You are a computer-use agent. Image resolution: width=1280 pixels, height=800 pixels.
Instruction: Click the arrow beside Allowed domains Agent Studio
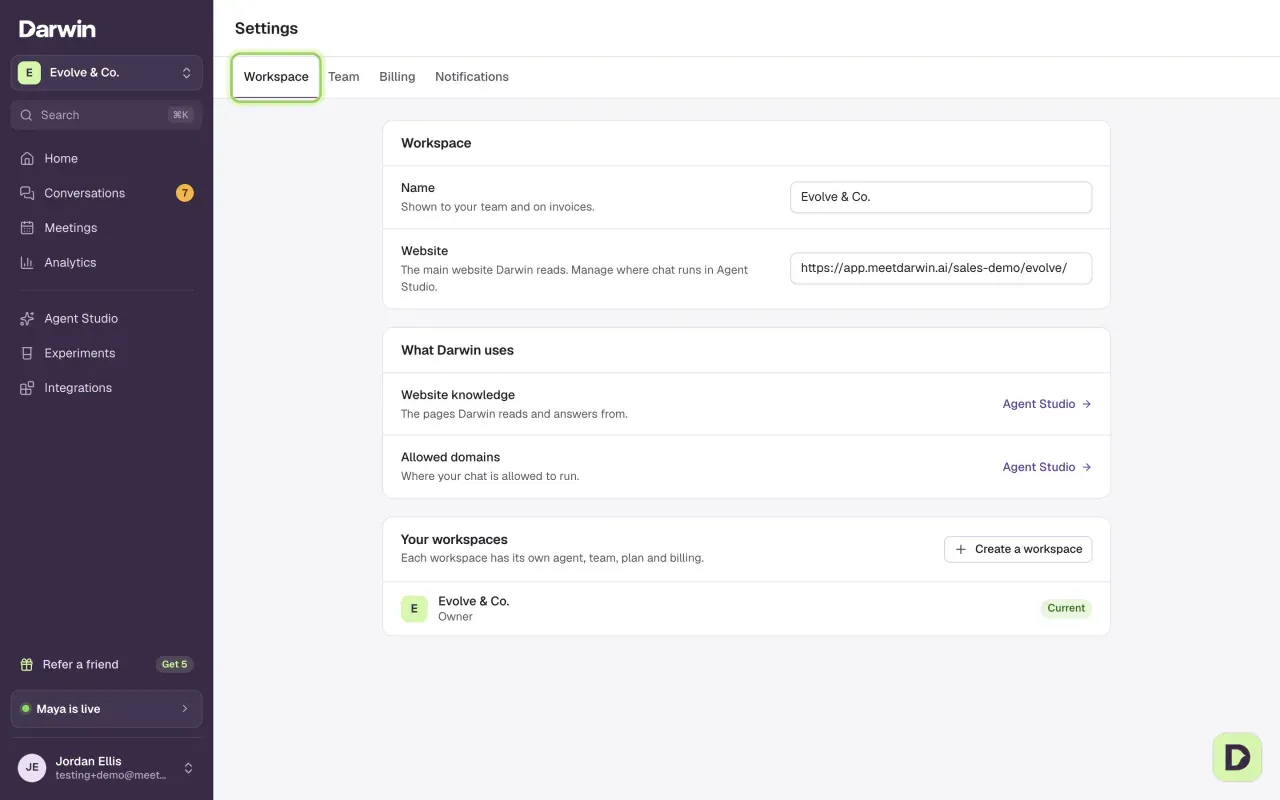1087,467
